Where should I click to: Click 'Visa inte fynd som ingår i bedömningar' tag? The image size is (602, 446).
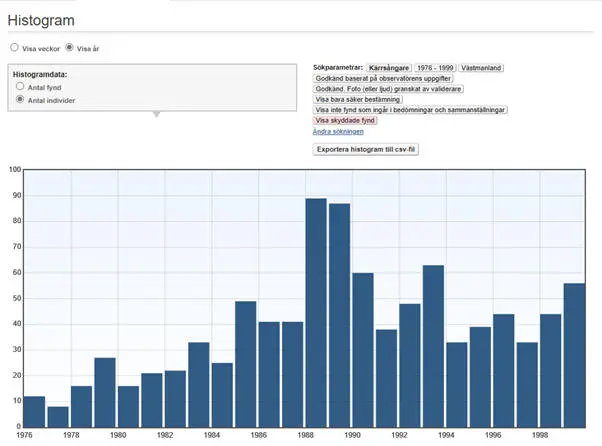click(x=411, y=109)
